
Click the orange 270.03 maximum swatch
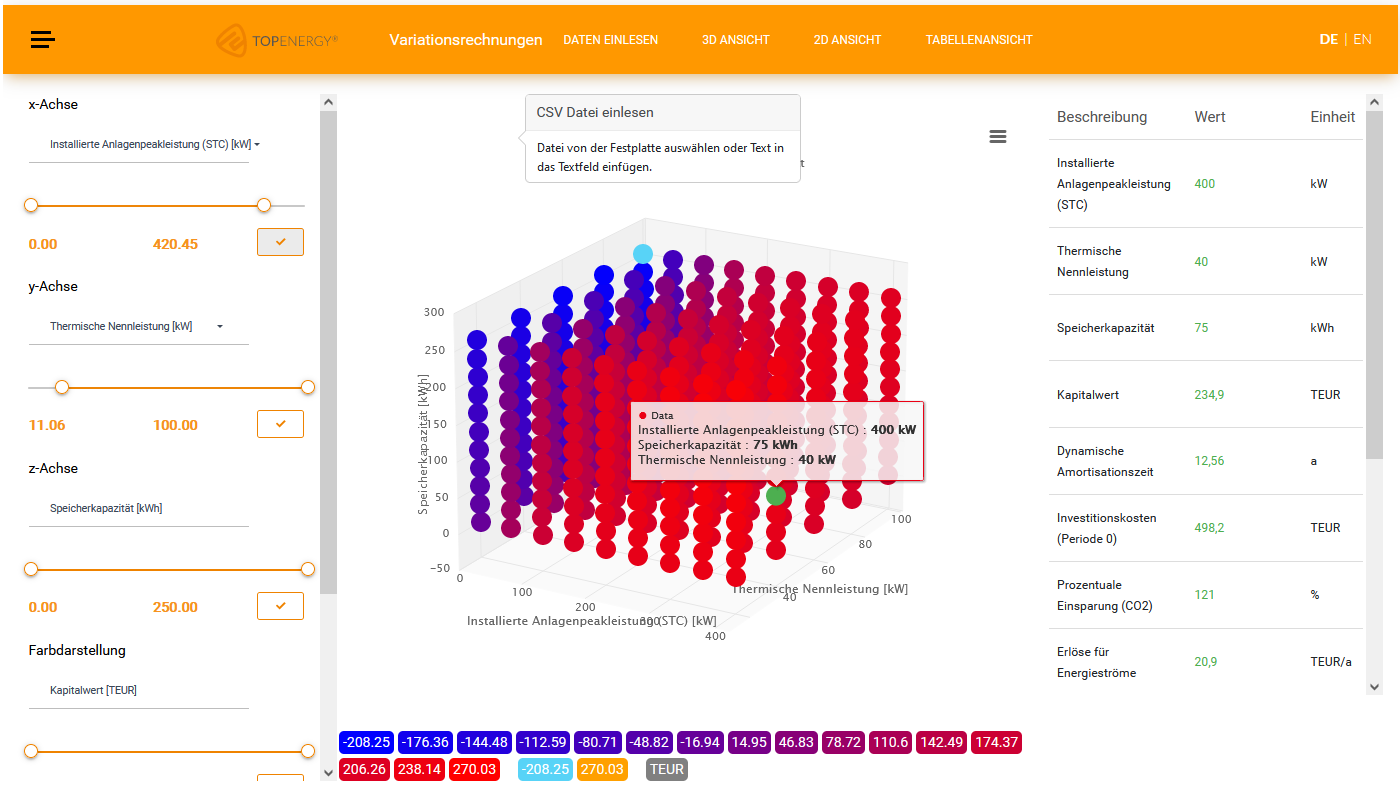pos(602,769)
